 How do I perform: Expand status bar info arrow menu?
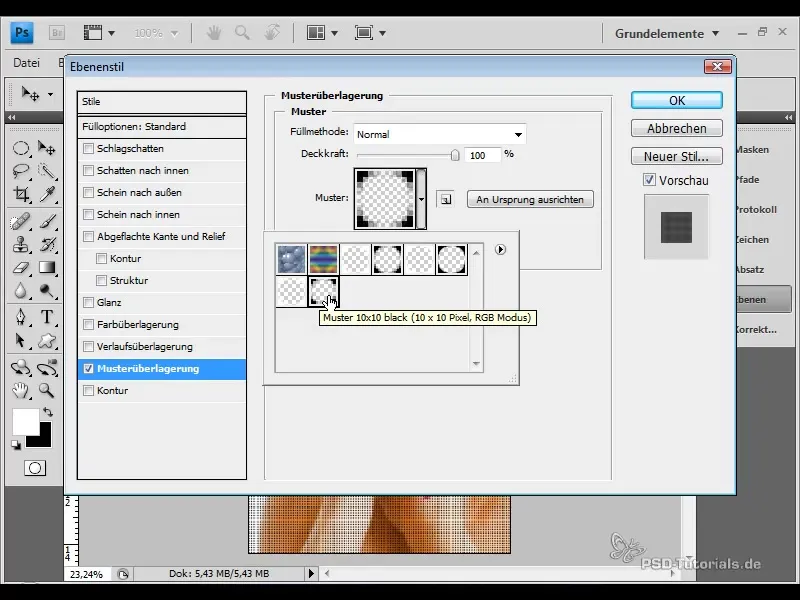(x=311, y=573)
